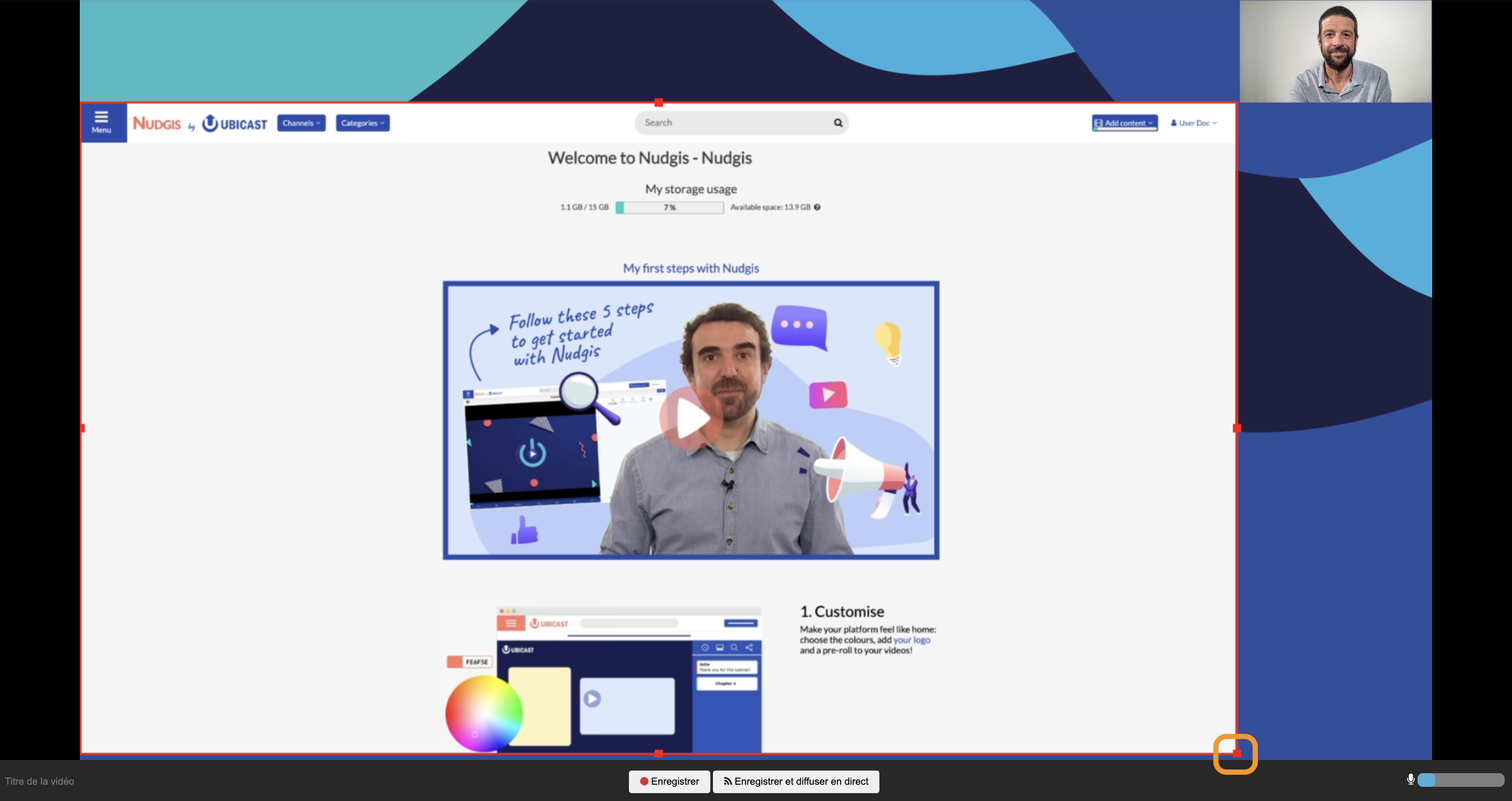This screenshot has height=801, width=1512.
Task: Click the Enregistrer record button
Action: (669, 782)
